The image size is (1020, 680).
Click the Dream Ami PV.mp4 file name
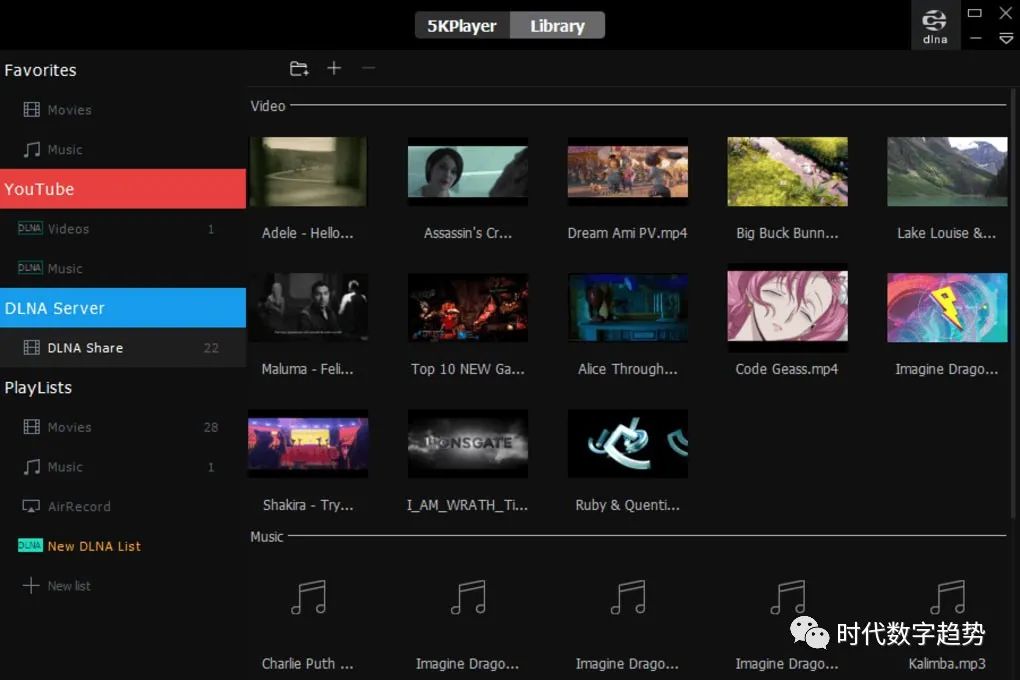[x=628, y=233]
